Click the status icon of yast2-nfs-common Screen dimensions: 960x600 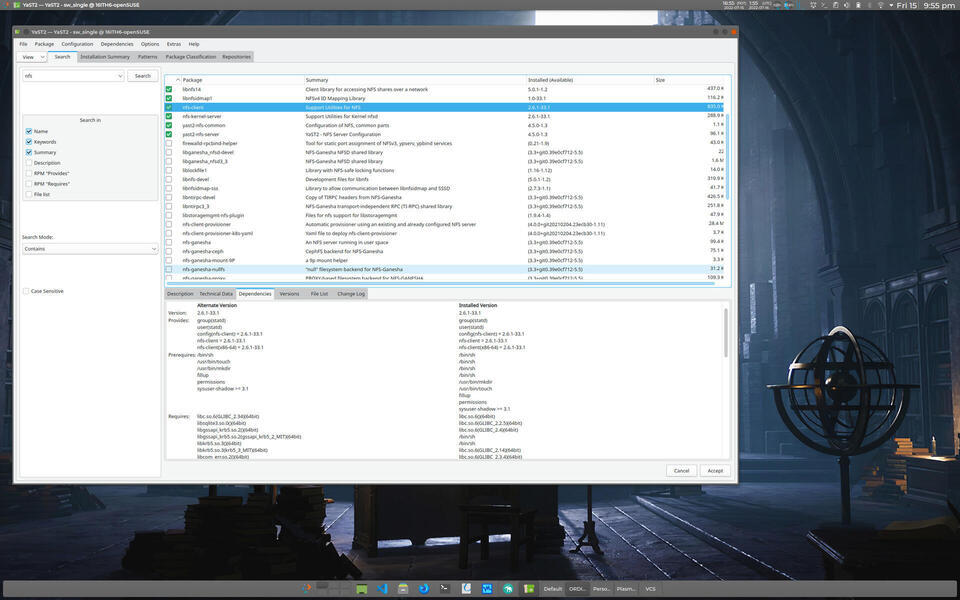click(x=169, y=126)
